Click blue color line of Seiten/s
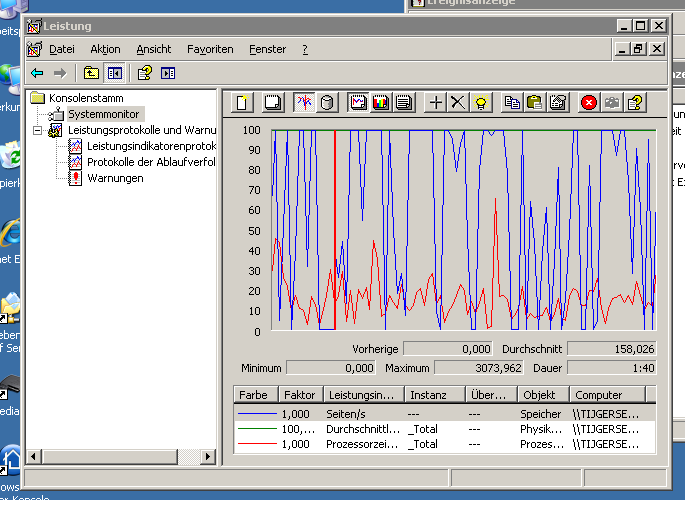Viewport: 685px width, 505px height. pyautogui.click(x=257, y=414)
